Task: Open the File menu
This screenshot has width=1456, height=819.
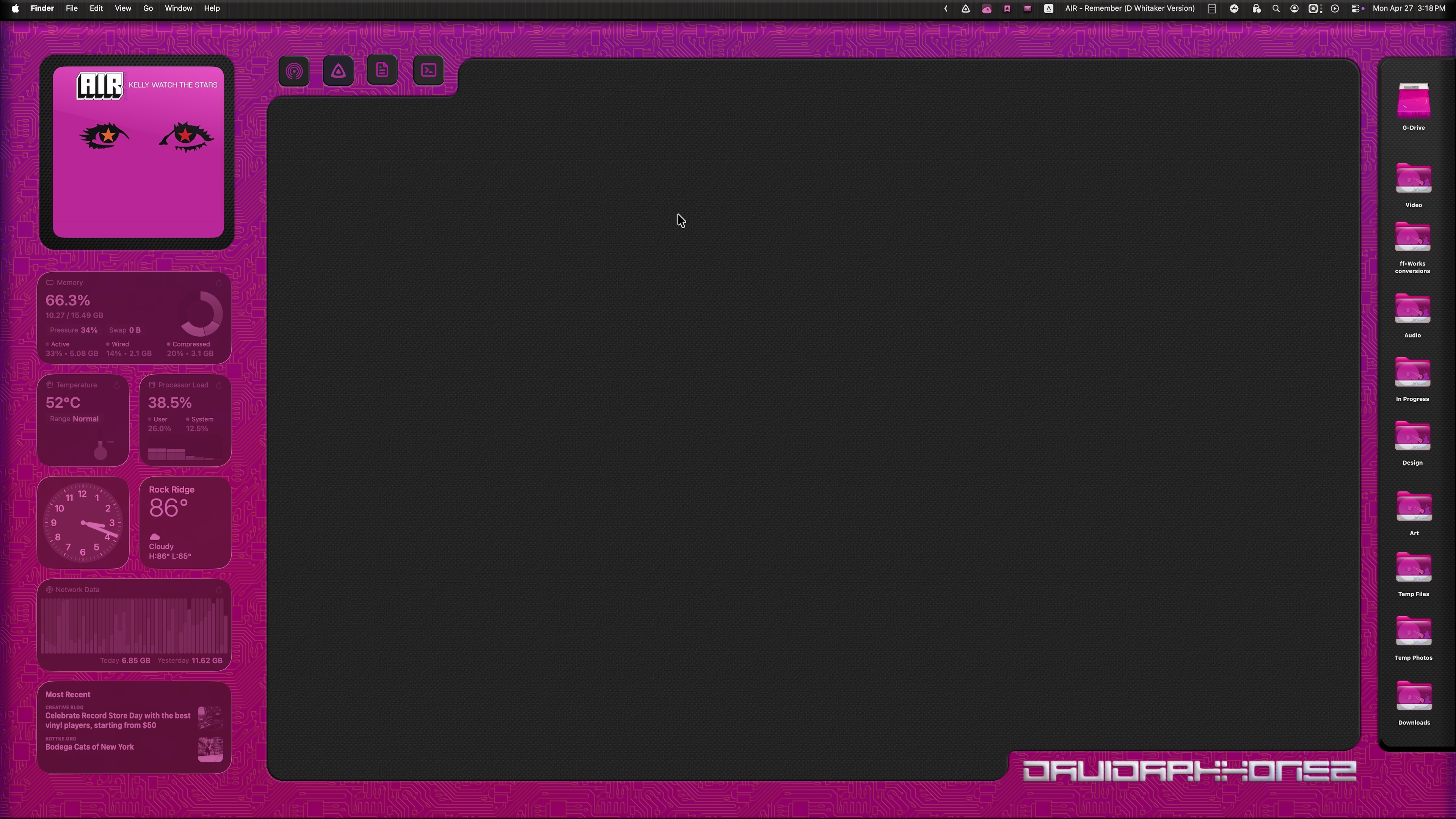Action: [72, 8]
